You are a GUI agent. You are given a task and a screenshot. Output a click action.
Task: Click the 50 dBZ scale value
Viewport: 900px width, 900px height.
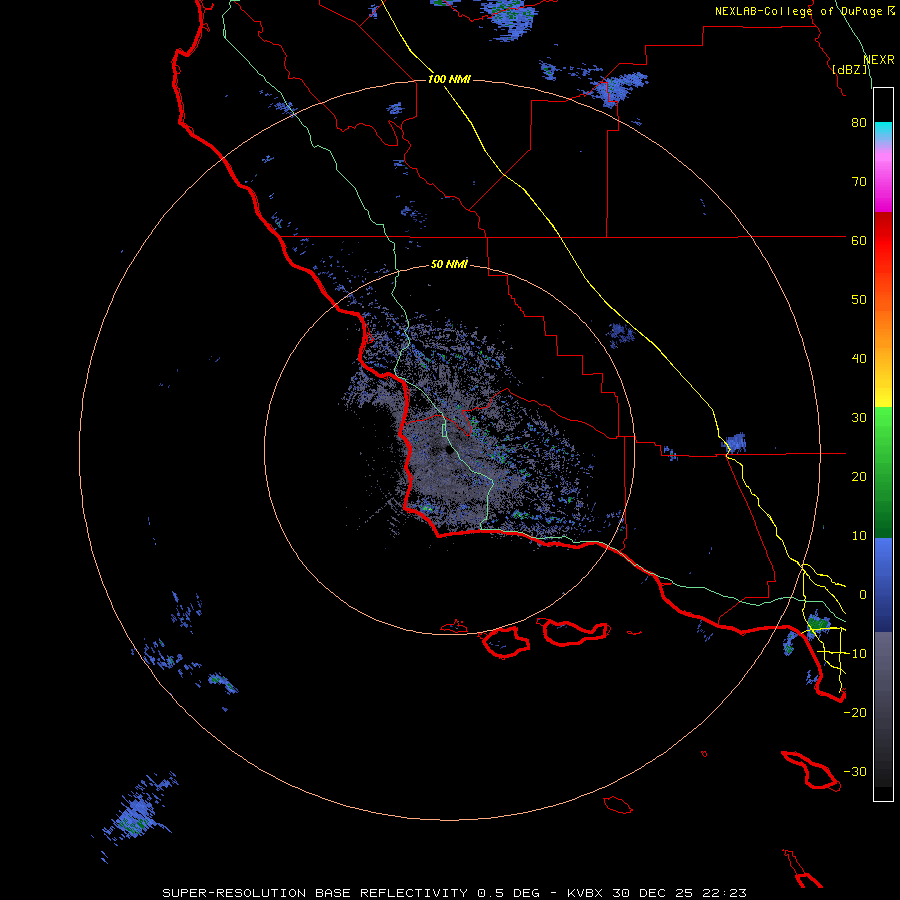859,300
